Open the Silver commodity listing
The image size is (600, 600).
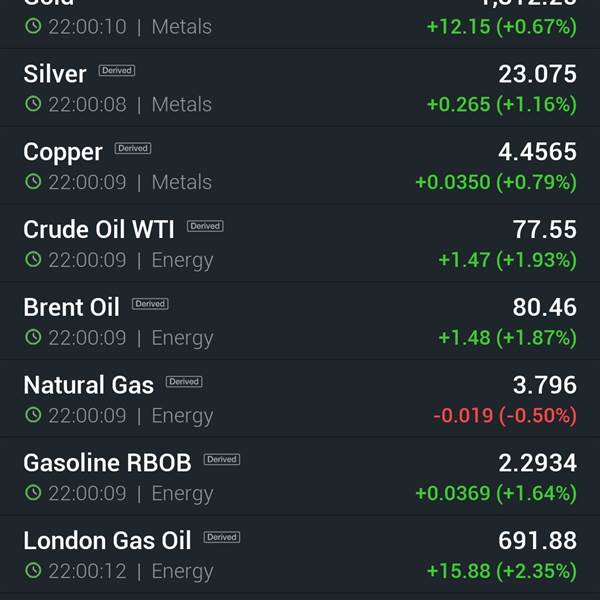(300, 88)
